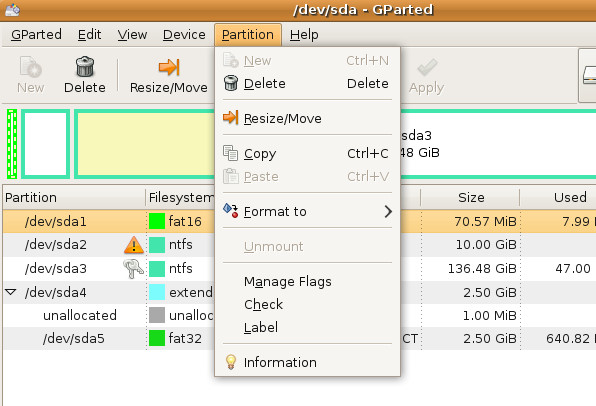The image size is (596, 406).
Task: Select New in the Partition menu
Action: coord(307,60)
